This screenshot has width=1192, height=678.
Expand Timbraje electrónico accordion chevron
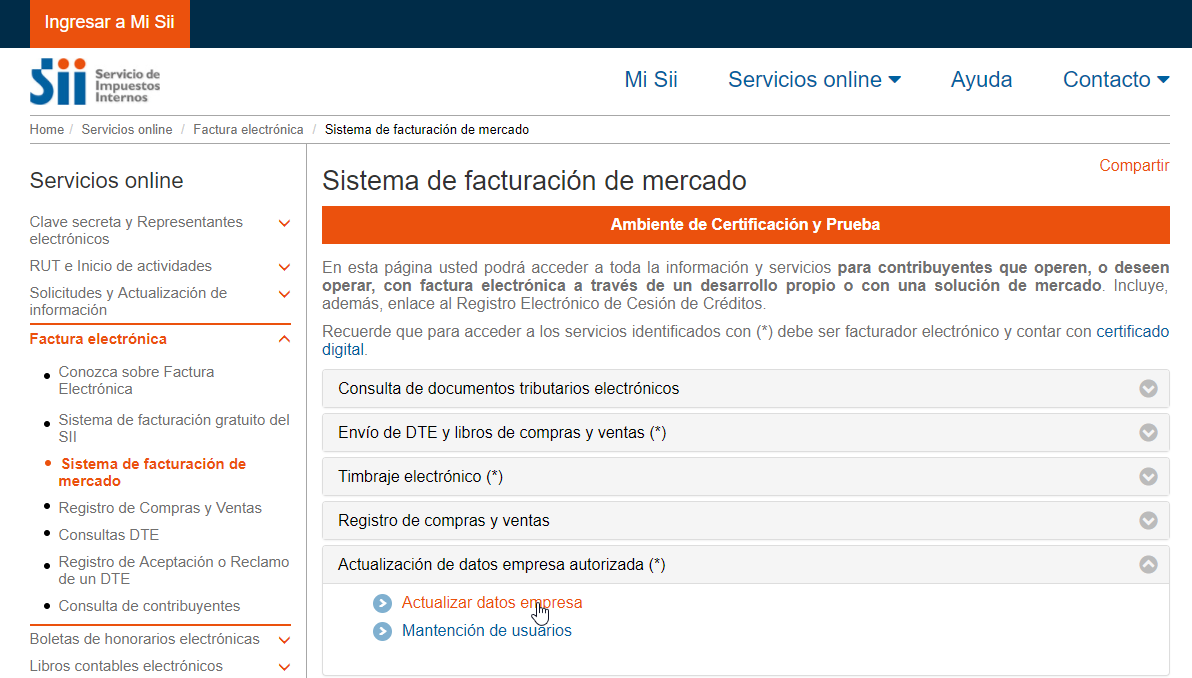point(1148,477)
